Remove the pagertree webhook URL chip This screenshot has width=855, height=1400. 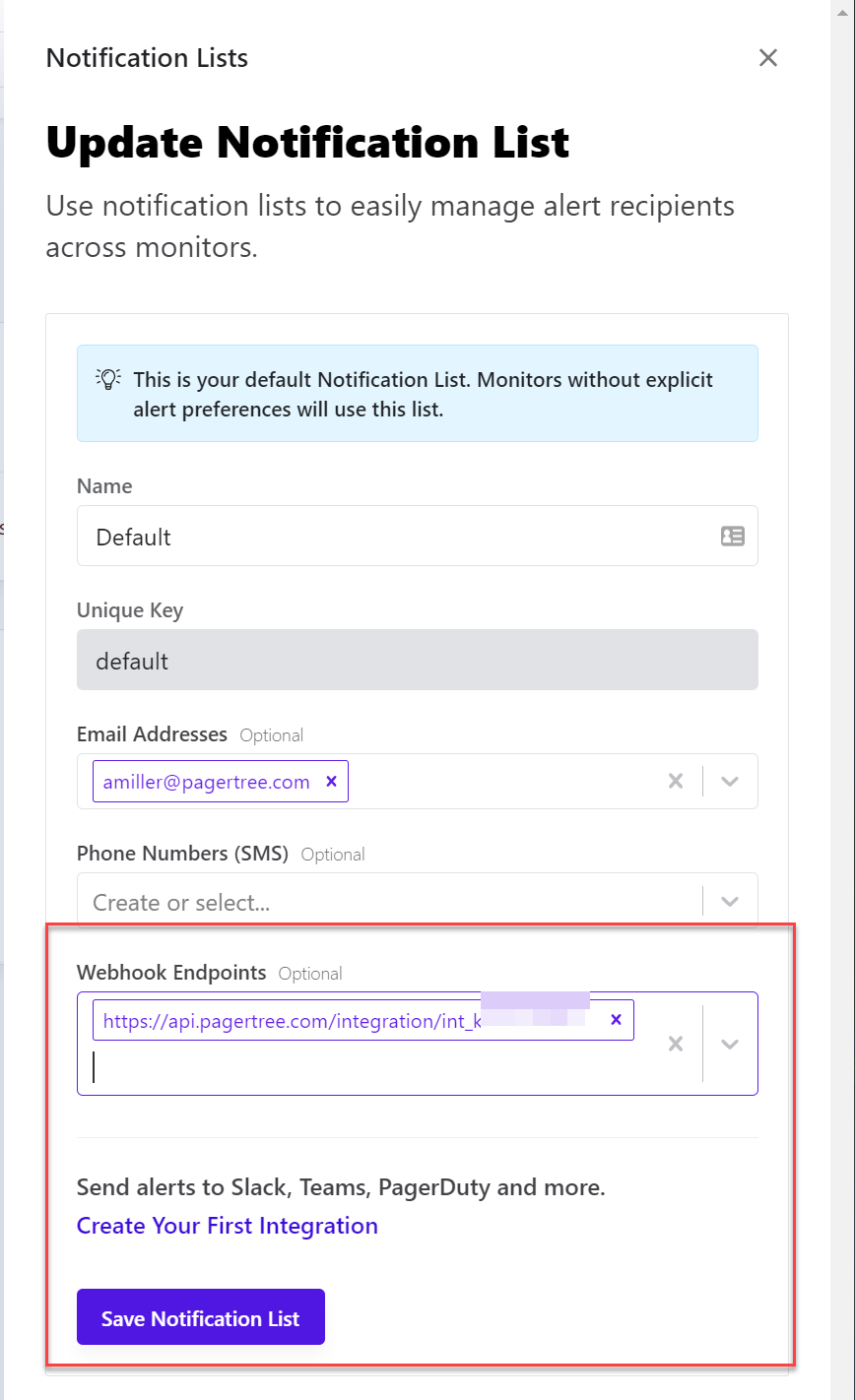coord(617,1020)
